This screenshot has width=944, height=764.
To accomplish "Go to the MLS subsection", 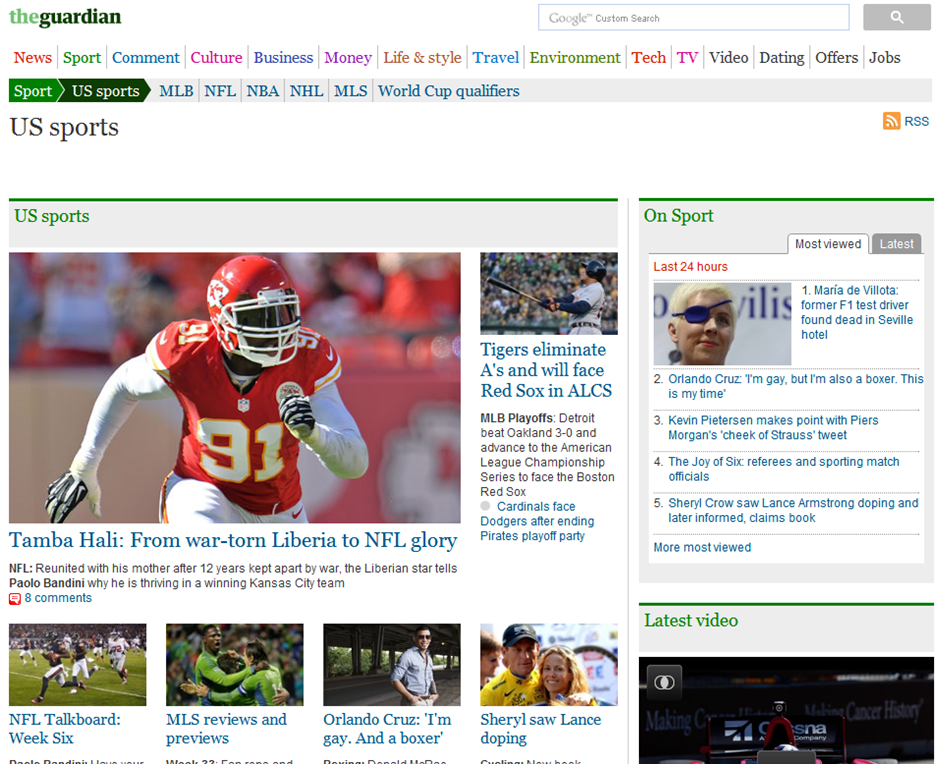I will [x=350, y=91].
